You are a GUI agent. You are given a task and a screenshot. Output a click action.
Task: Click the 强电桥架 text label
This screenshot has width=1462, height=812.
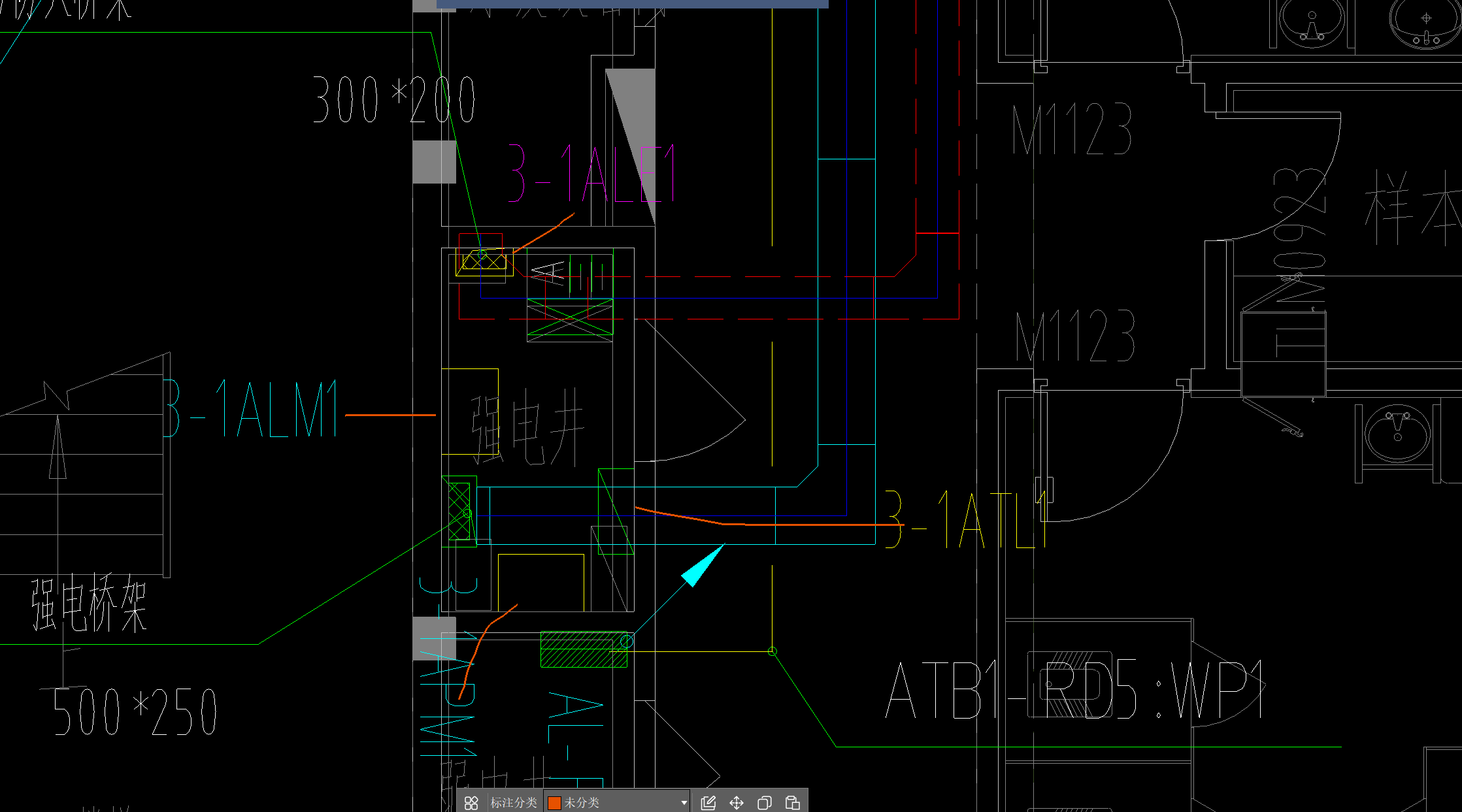(x=90, y=604)
